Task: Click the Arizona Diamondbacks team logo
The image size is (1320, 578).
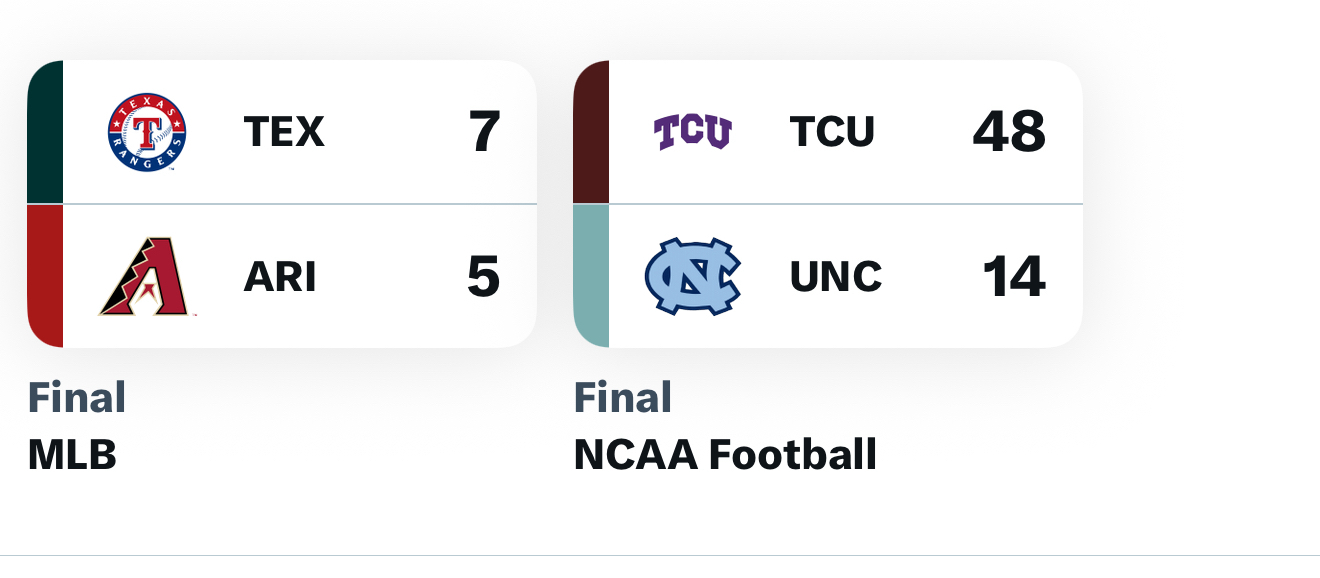Action: 145,277
